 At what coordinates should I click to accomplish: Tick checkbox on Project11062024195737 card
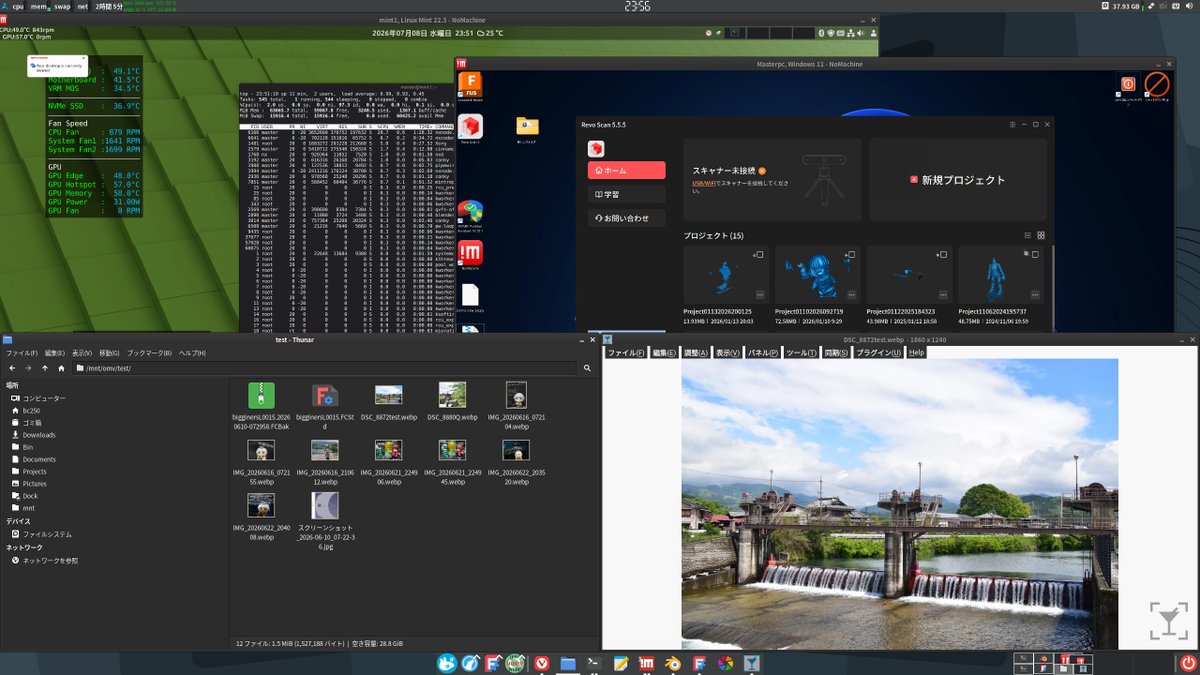(1035, 254)
